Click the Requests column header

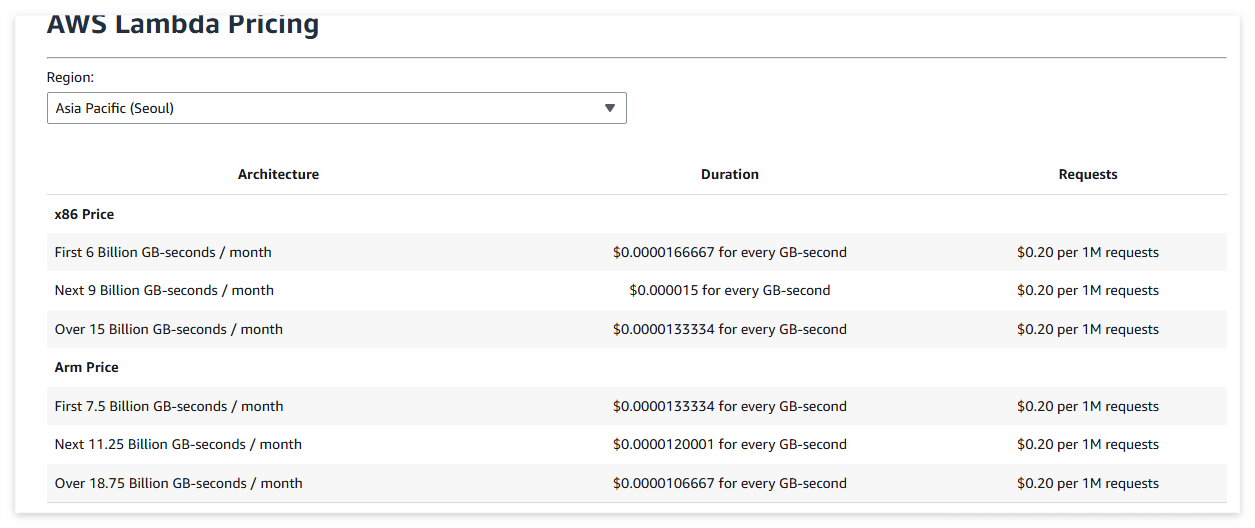point(1088,174)
